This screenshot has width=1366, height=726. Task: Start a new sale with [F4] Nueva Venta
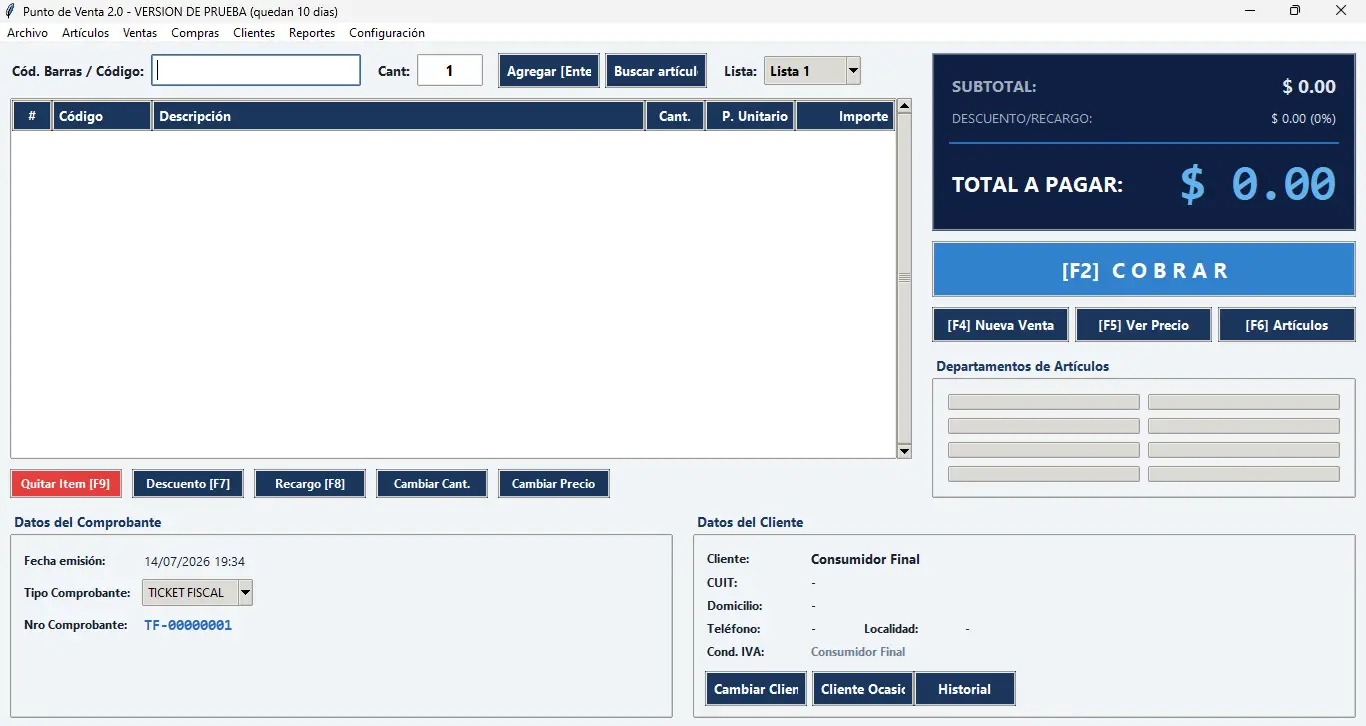(1001, 325)
